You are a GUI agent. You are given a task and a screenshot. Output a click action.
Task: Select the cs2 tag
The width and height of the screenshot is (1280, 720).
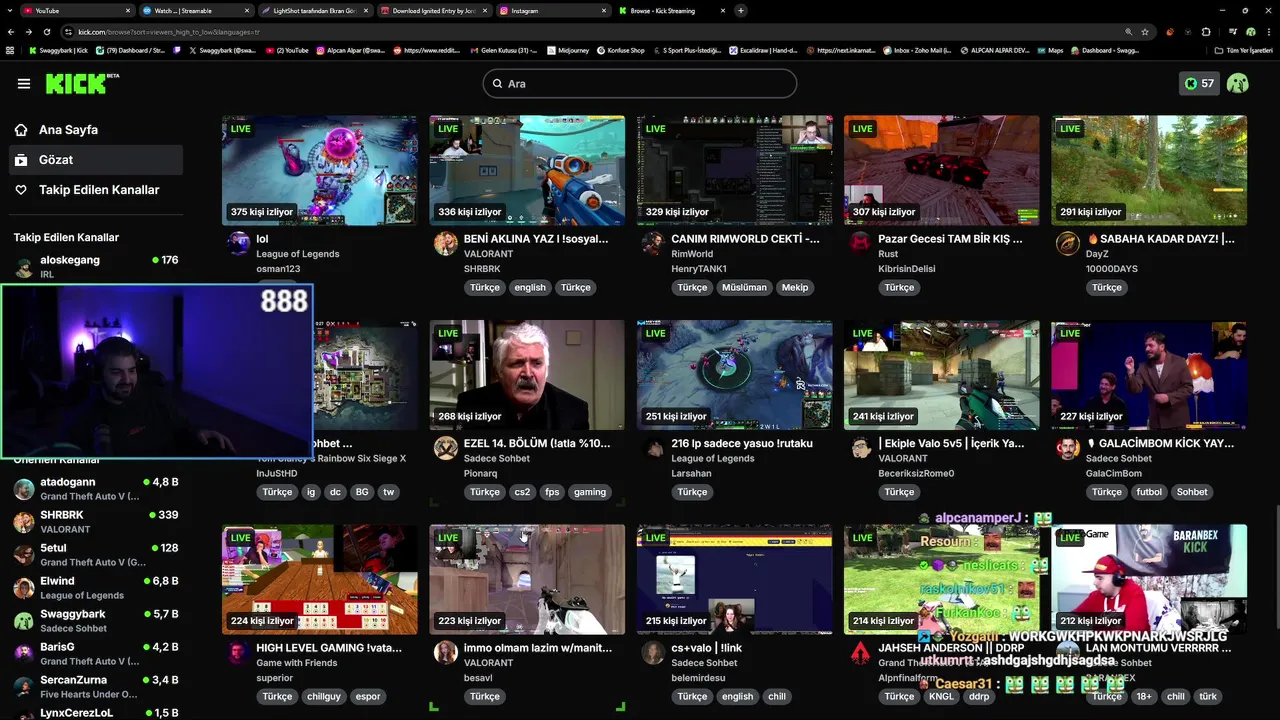[522, 492]
